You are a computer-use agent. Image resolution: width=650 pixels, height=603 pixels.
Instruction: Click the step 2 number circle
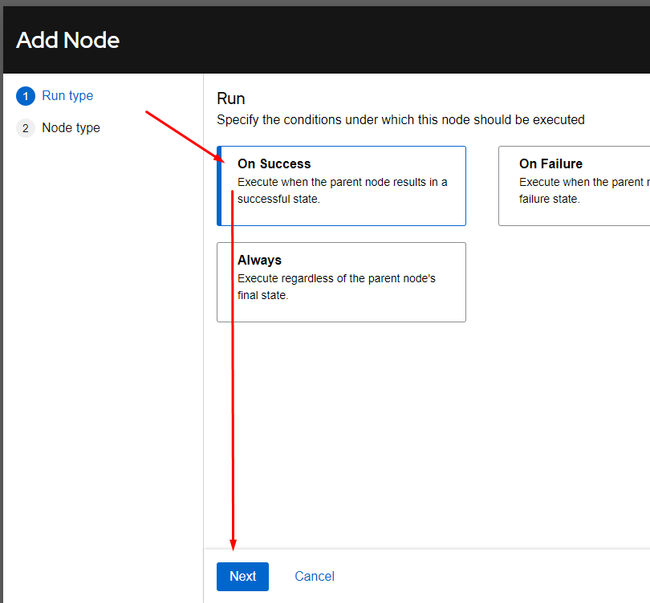[25, 128]
